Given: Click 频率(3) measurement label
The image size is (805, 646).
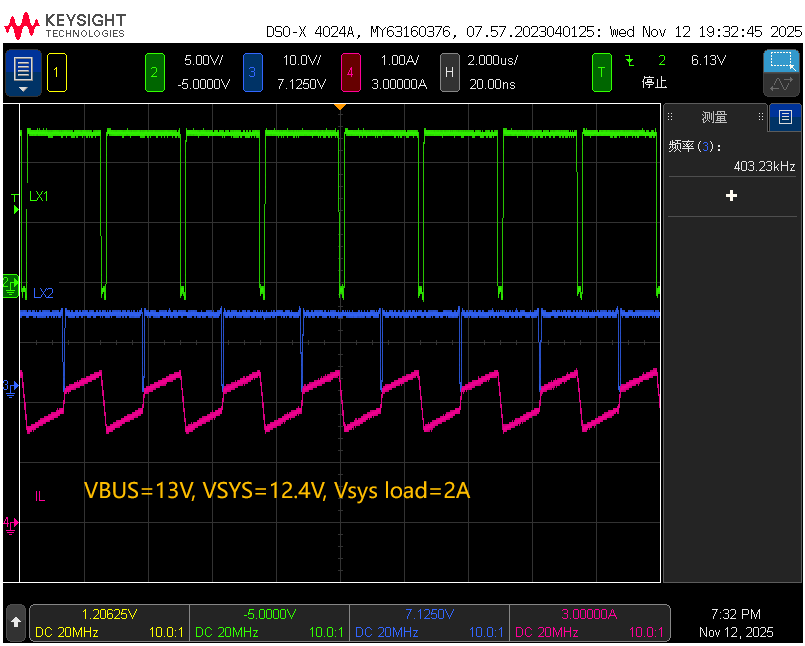Looking at the screenshot, I should coord(695,146).
